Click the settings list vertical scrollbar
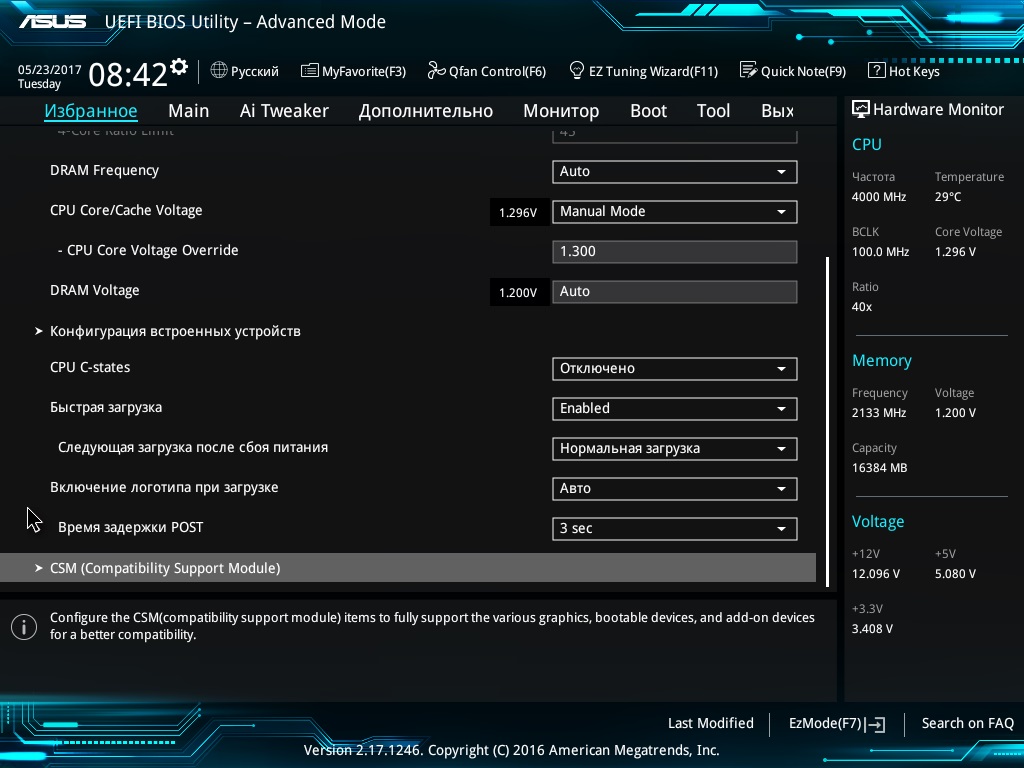1024x768 pixels. (x=827, y=421)
